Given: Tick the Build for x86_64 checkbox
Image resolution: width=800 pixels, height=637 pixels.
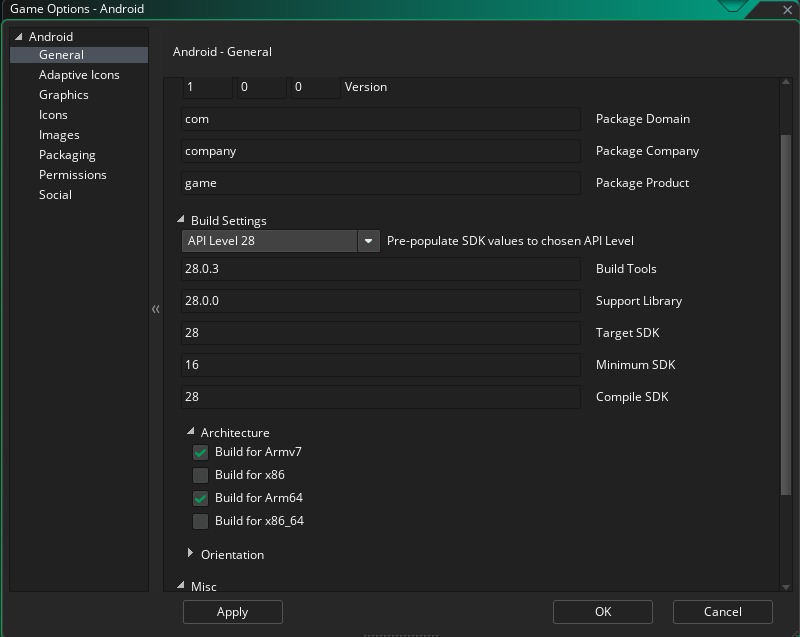Looking at the screenshot, I should coord(200,521).
